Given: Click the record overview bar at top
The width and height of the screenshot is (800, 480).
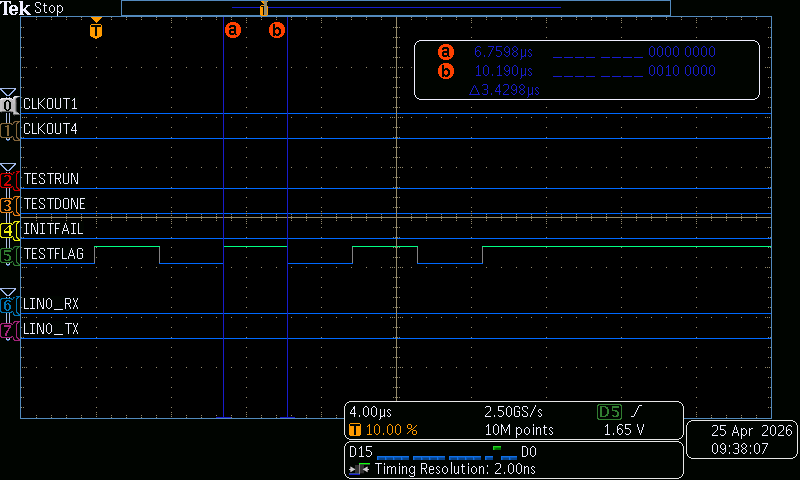Looking at the screenshot, I should pos(395,8).
